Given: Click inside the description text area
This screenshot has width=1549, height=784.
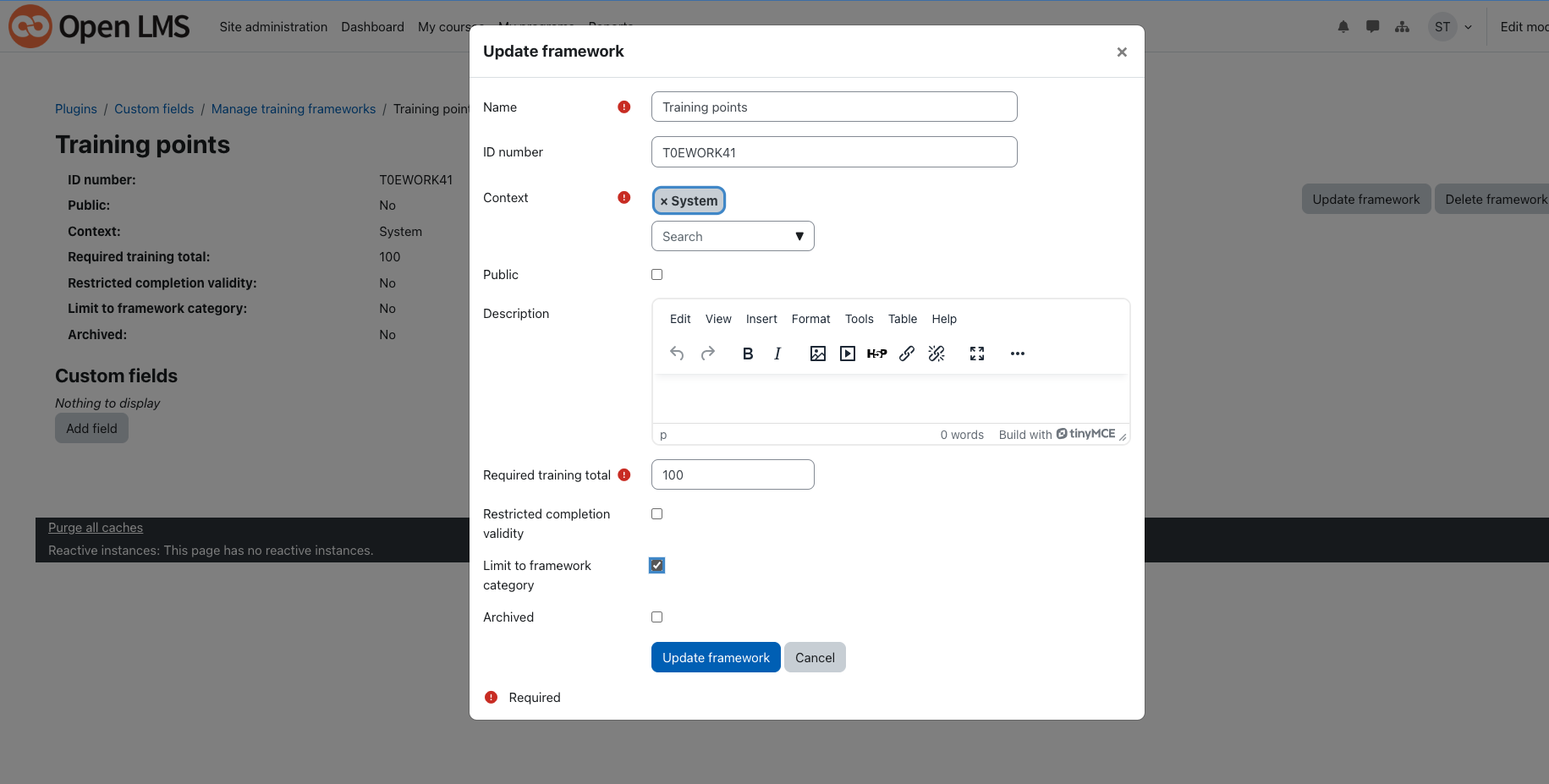Looking at the screenshot, I should (891, 398).
